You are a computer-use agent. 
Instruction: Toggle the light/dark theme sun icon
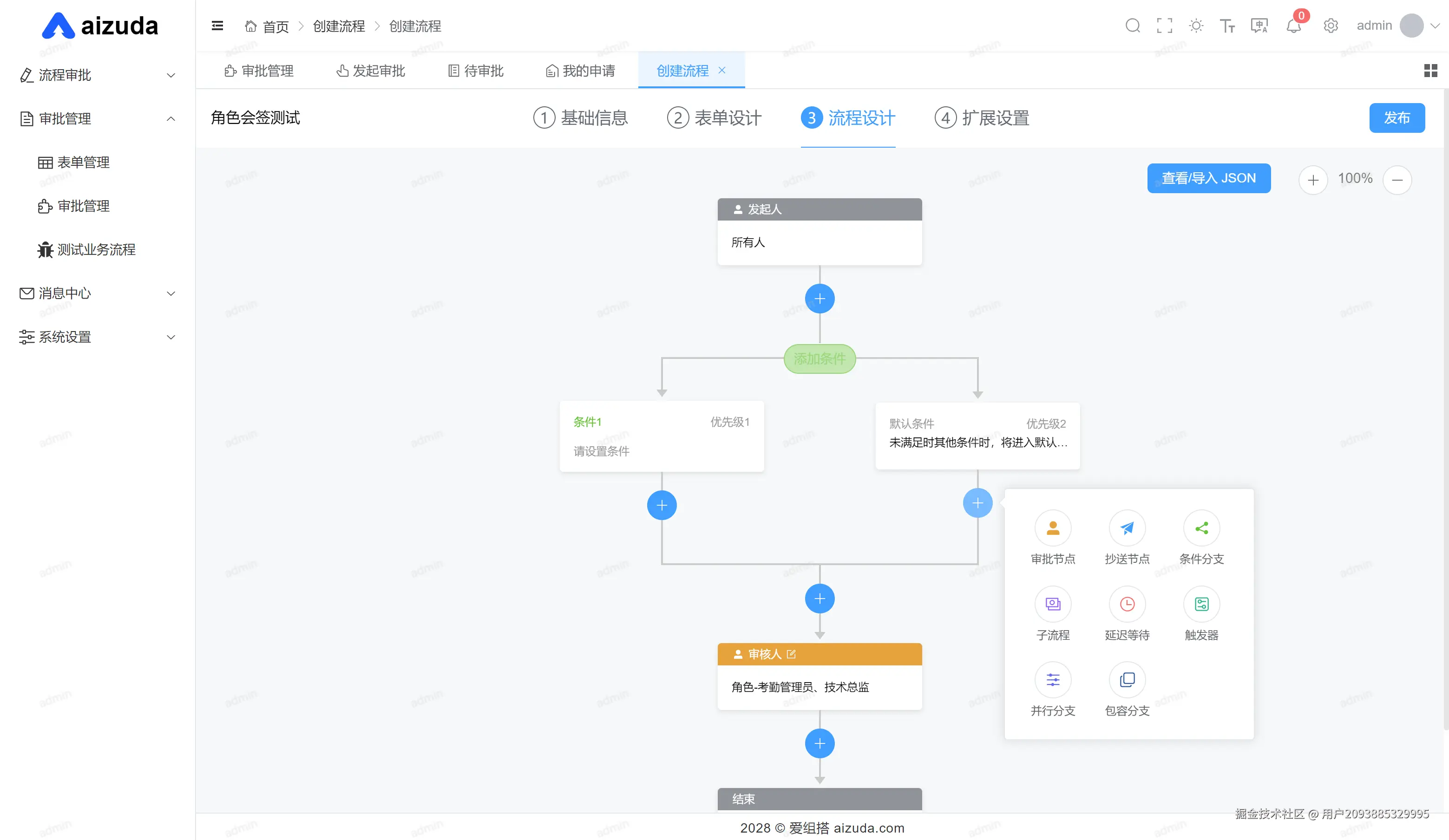[1196, 26]
